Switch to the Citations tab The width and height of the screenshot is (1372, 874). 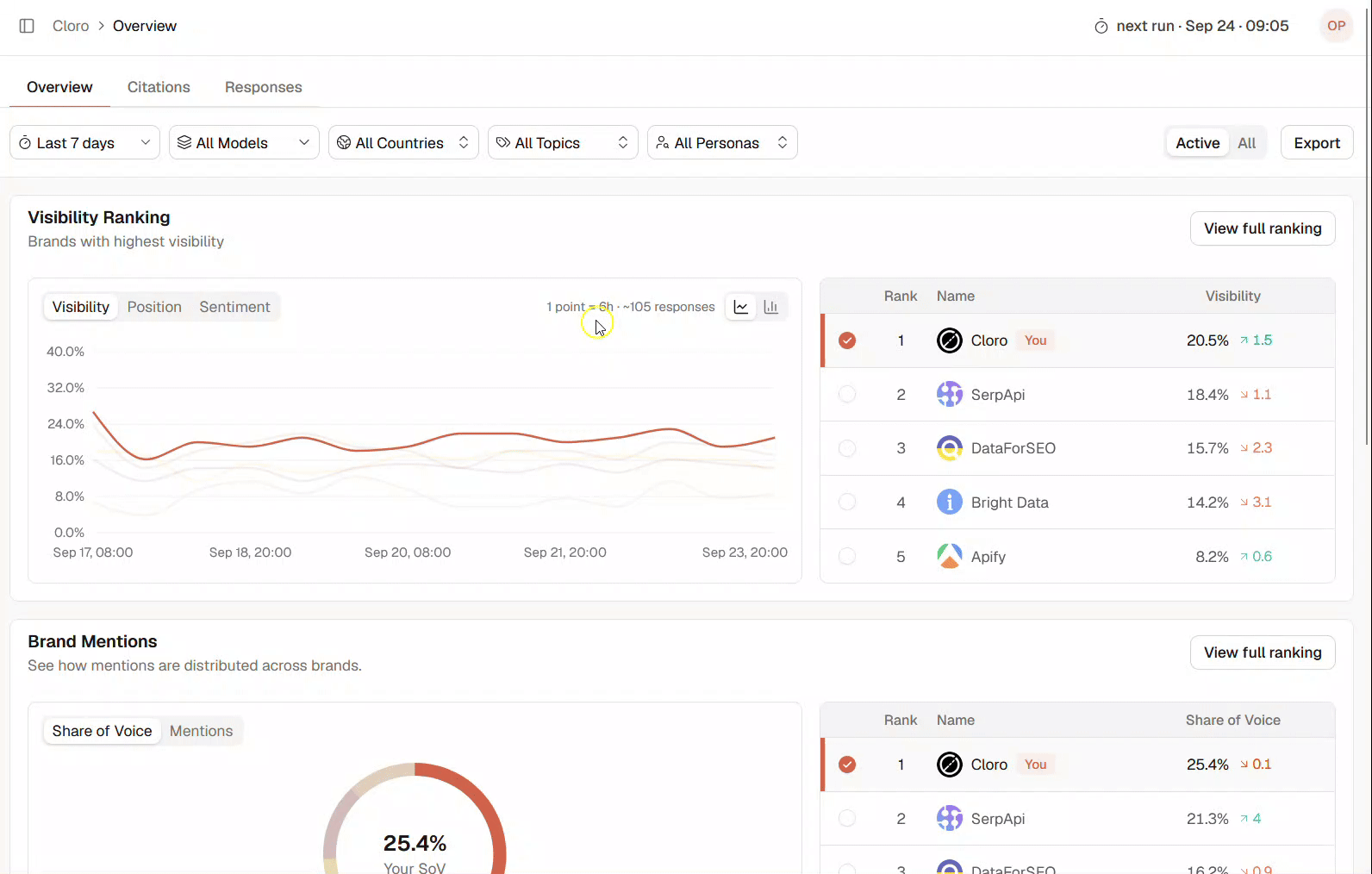click(x=159, y=87)
